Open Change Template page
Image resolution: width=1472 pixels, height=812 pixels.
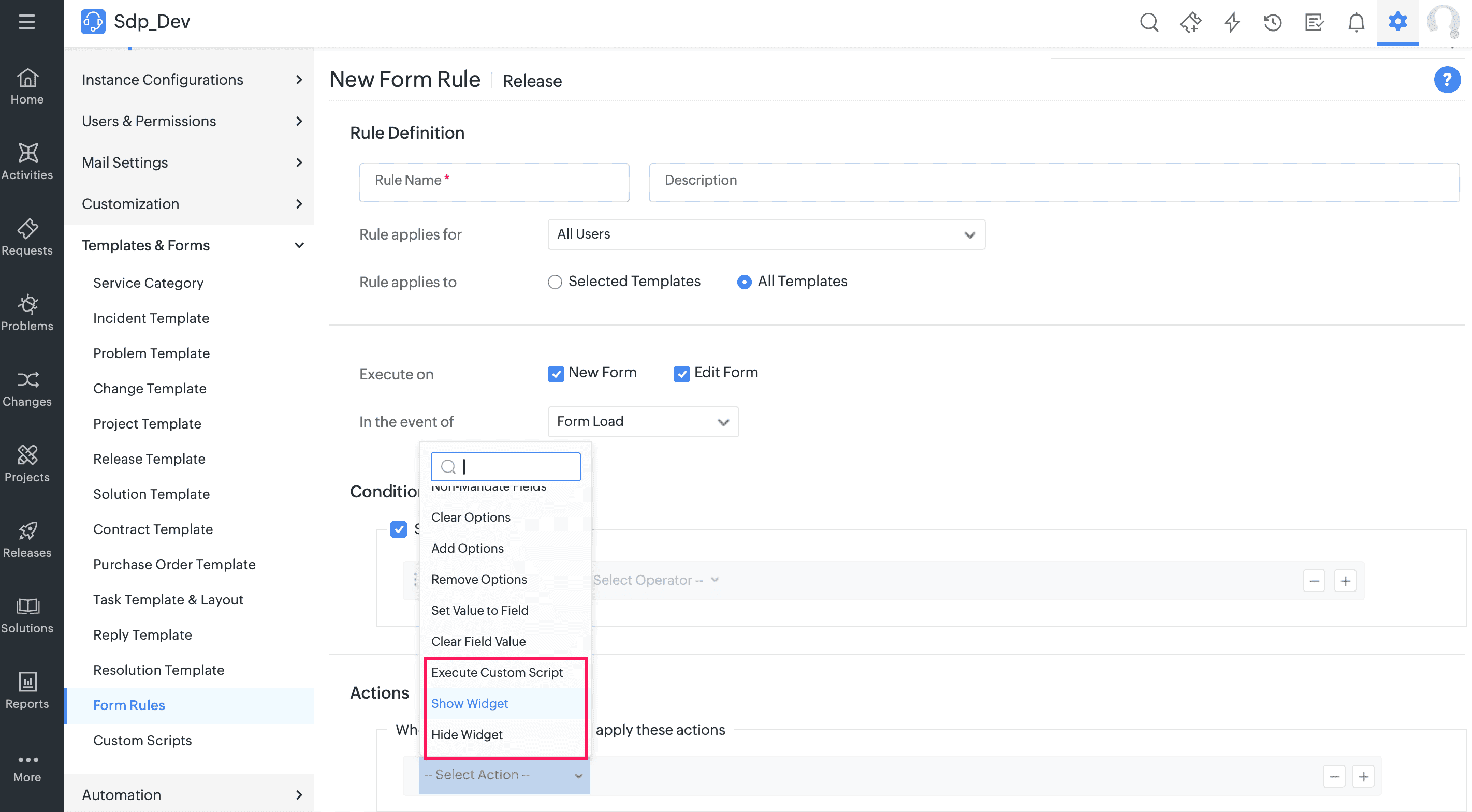pos(149,388)
